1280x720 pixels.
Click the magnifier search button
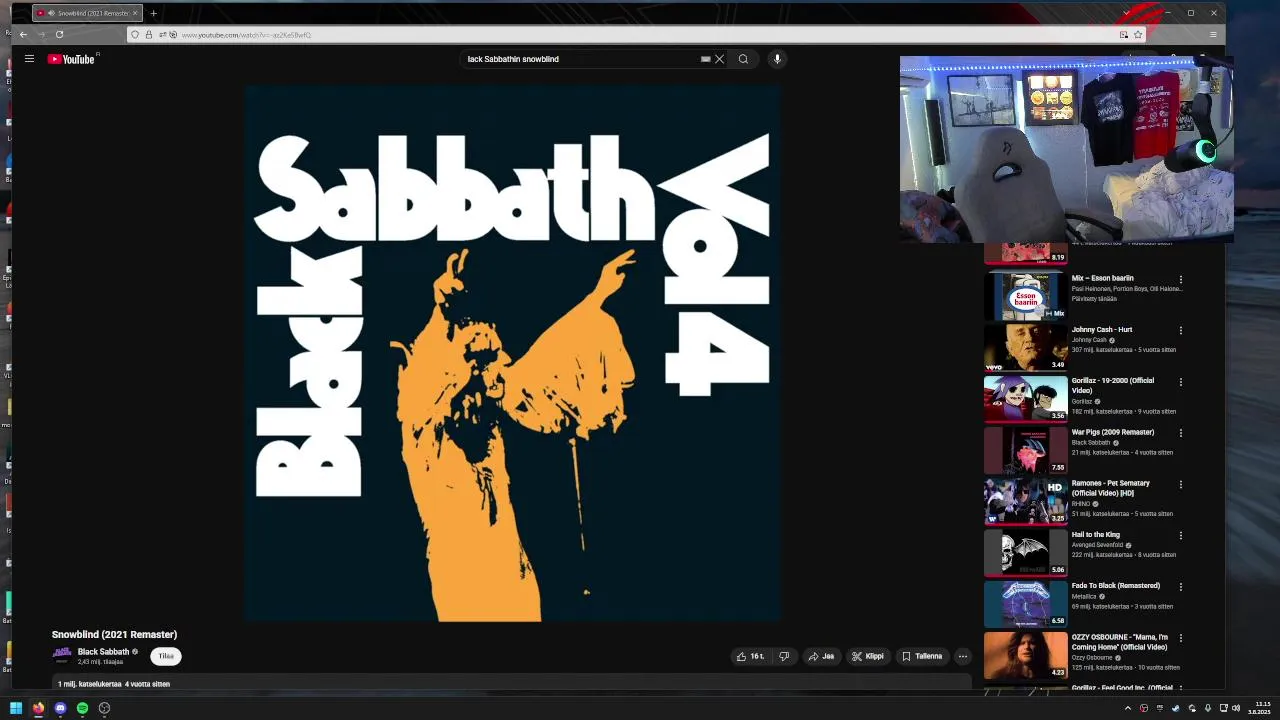pyautogui.click(x=743, y=59)
